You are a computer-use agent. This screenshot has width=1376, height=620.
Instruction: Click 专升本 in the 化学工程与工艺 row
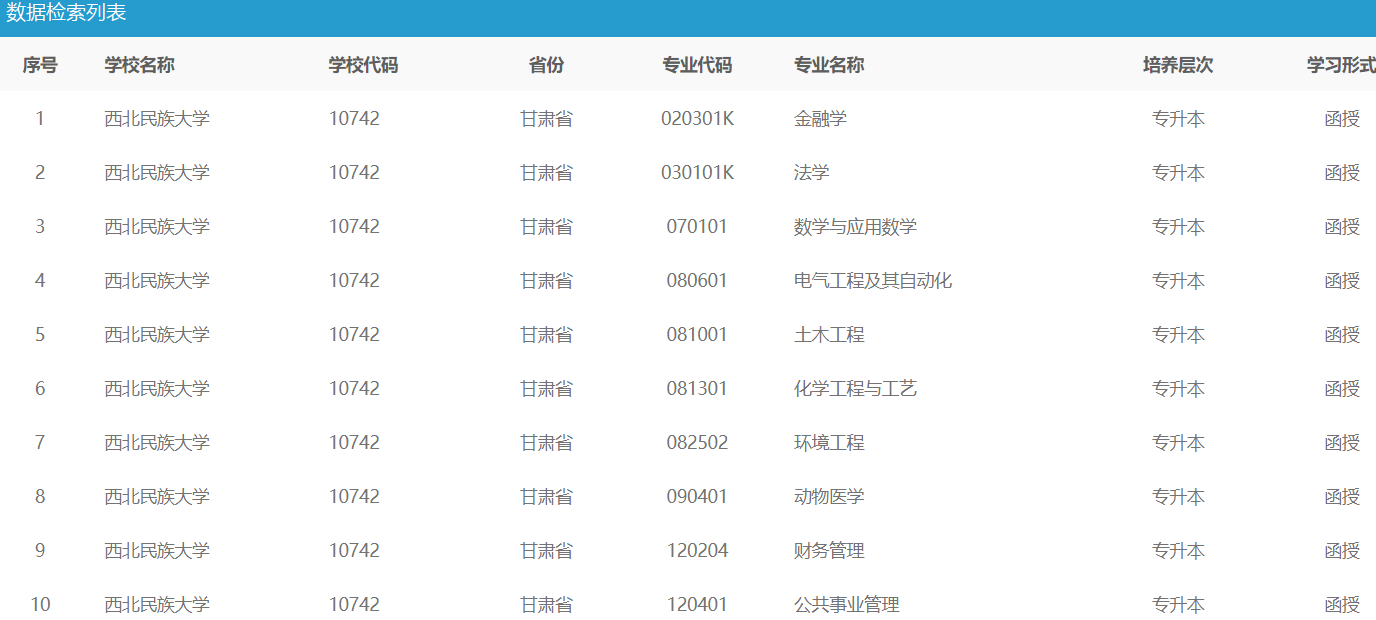click(x=1178, y=389)
